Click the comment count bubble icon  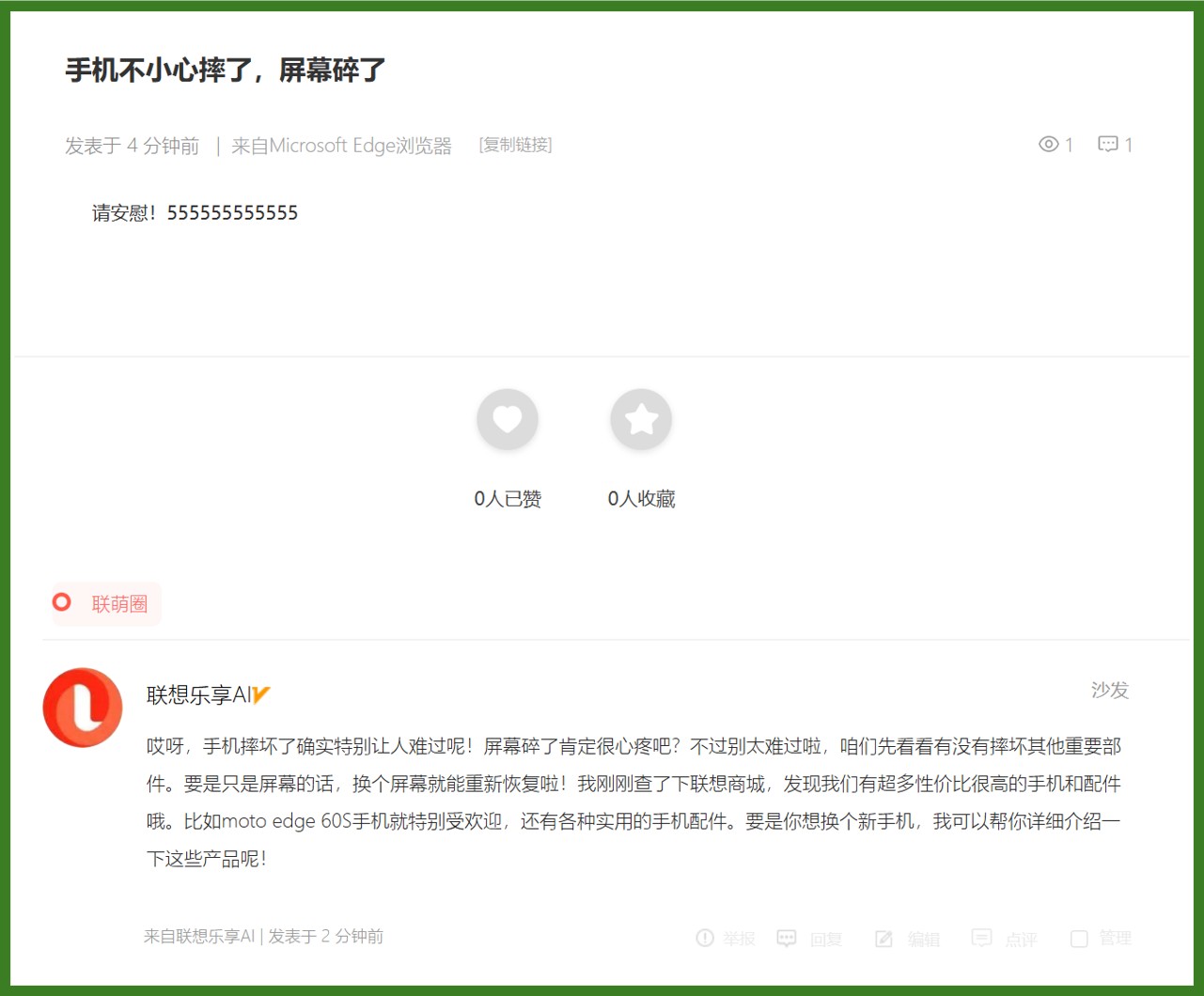tap(1108, 145)
